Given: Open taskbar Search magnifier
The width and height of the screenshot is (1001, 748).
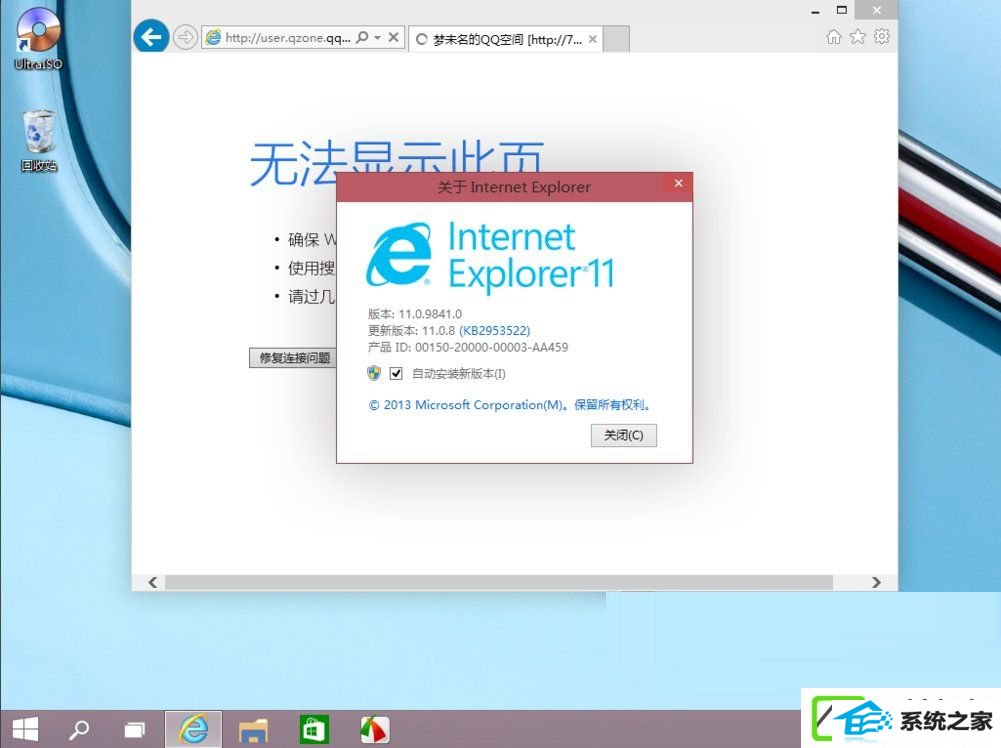Looking at the screenshot, I should [x=79, y=729].
